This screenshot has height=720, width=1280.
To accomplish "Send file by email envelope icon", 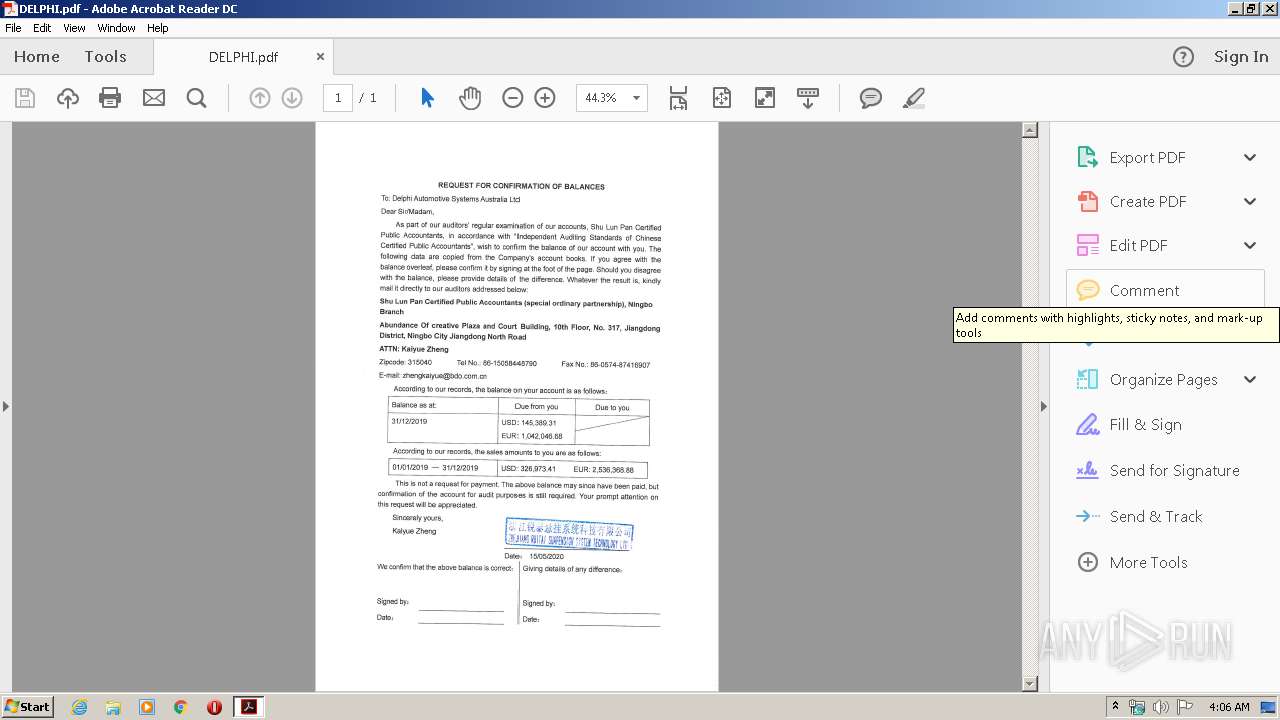I will [153, 98].
